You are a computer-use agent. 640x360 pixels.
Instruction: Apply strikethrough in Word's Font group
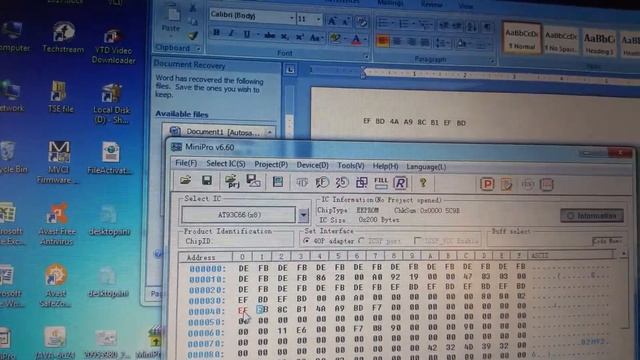pyautogui.click(x=269, y=36)
